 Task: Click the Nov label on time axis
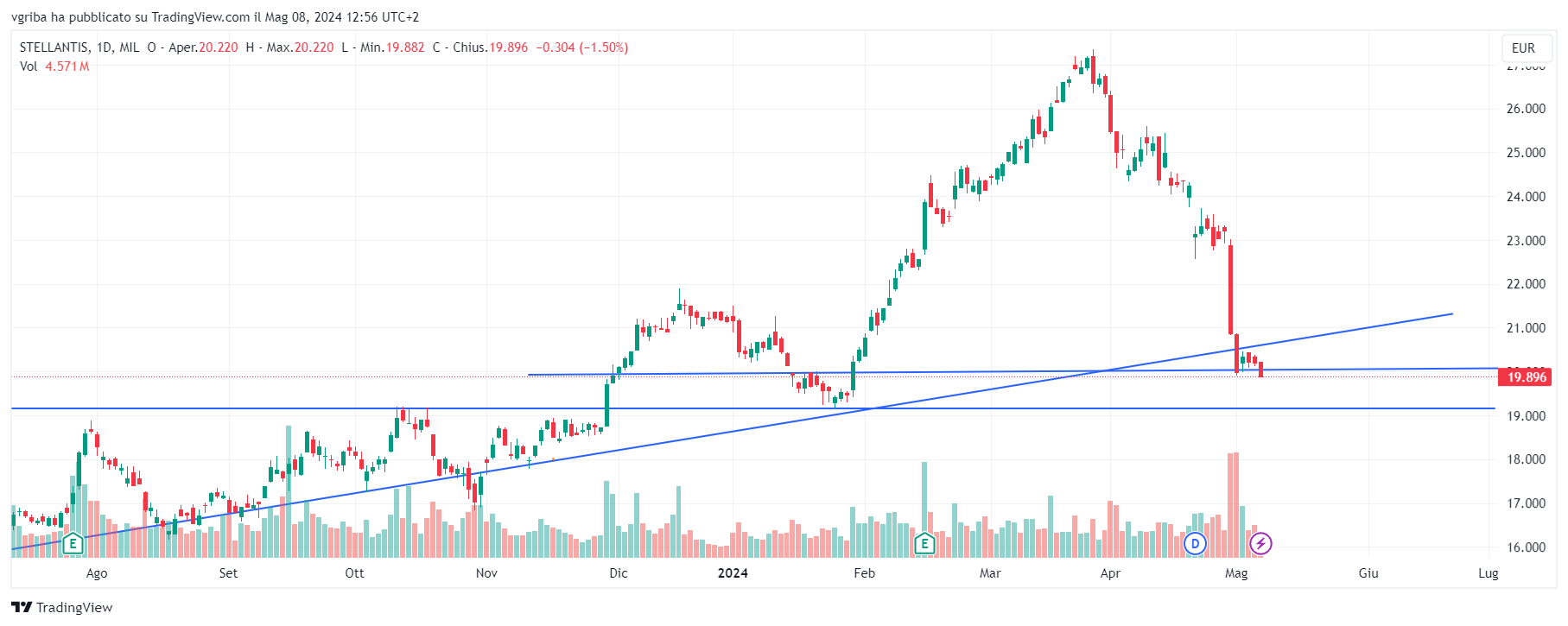486,573
